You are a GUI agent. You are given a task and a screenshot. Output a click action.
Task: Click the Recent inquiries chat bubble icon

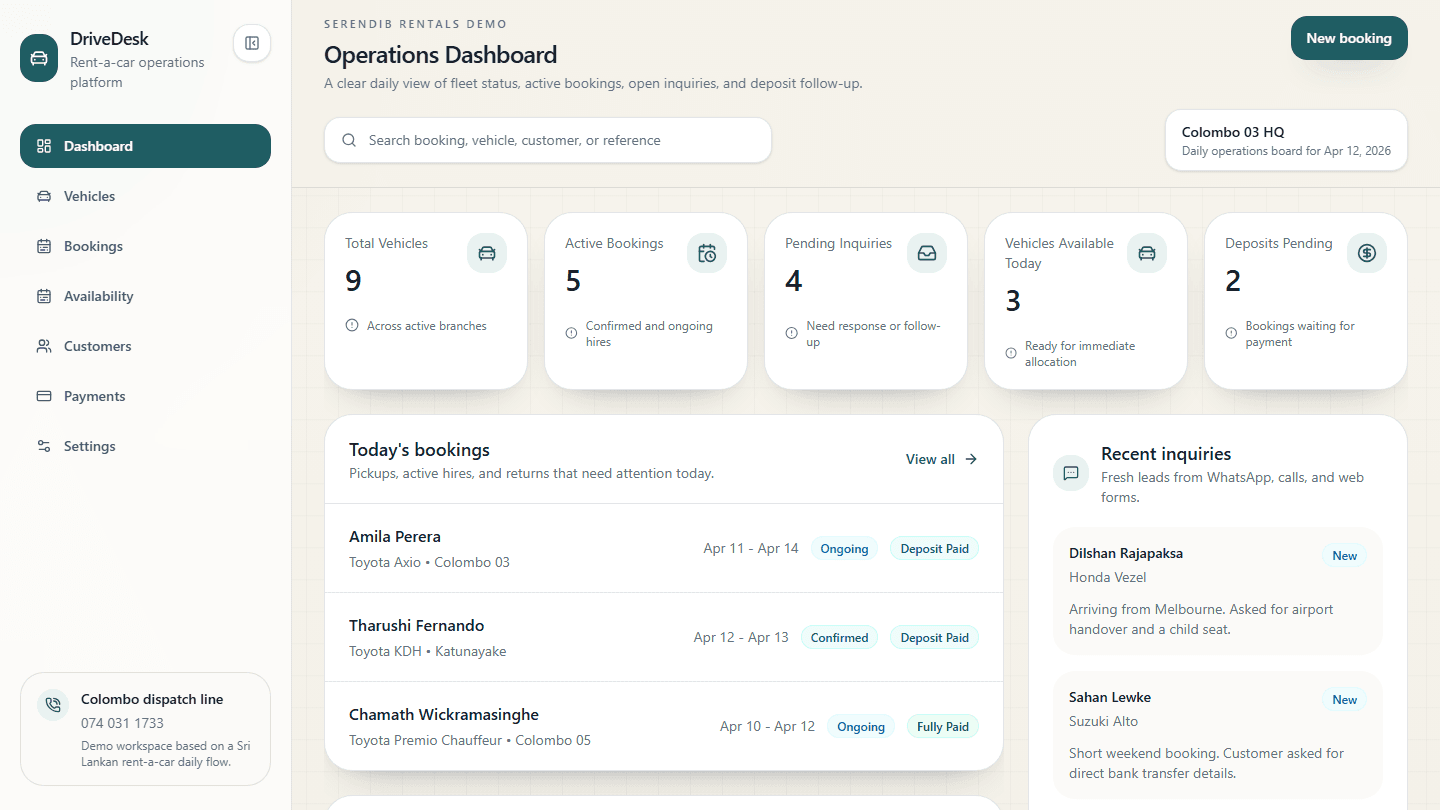1071,473
